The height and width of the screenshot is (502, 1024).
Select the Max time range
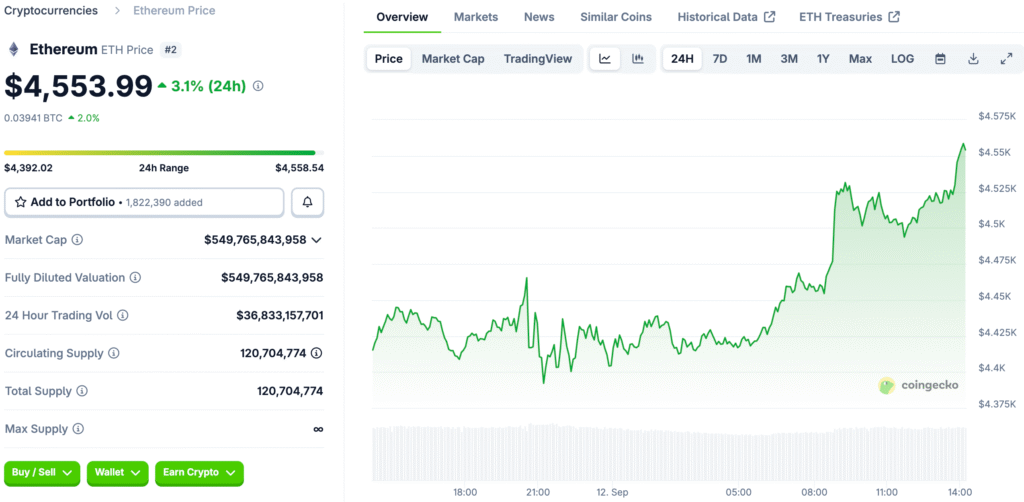point(860,59)
